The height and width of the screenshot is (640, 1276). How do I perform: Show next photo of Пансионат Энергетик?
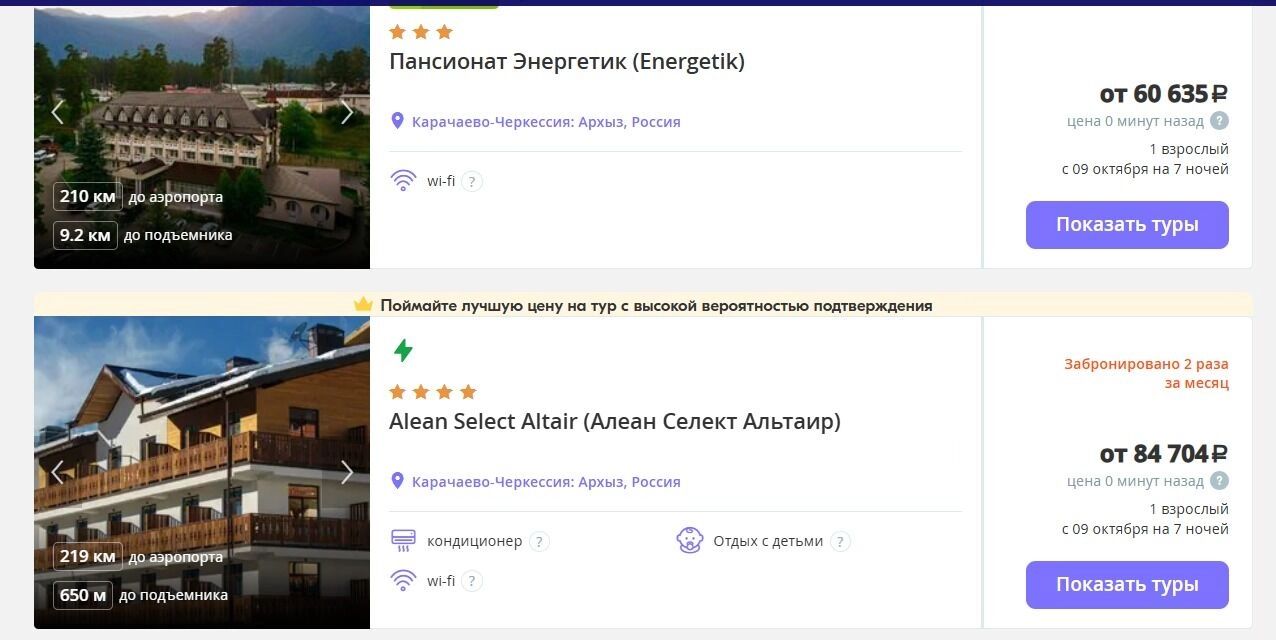coord(347,113)
